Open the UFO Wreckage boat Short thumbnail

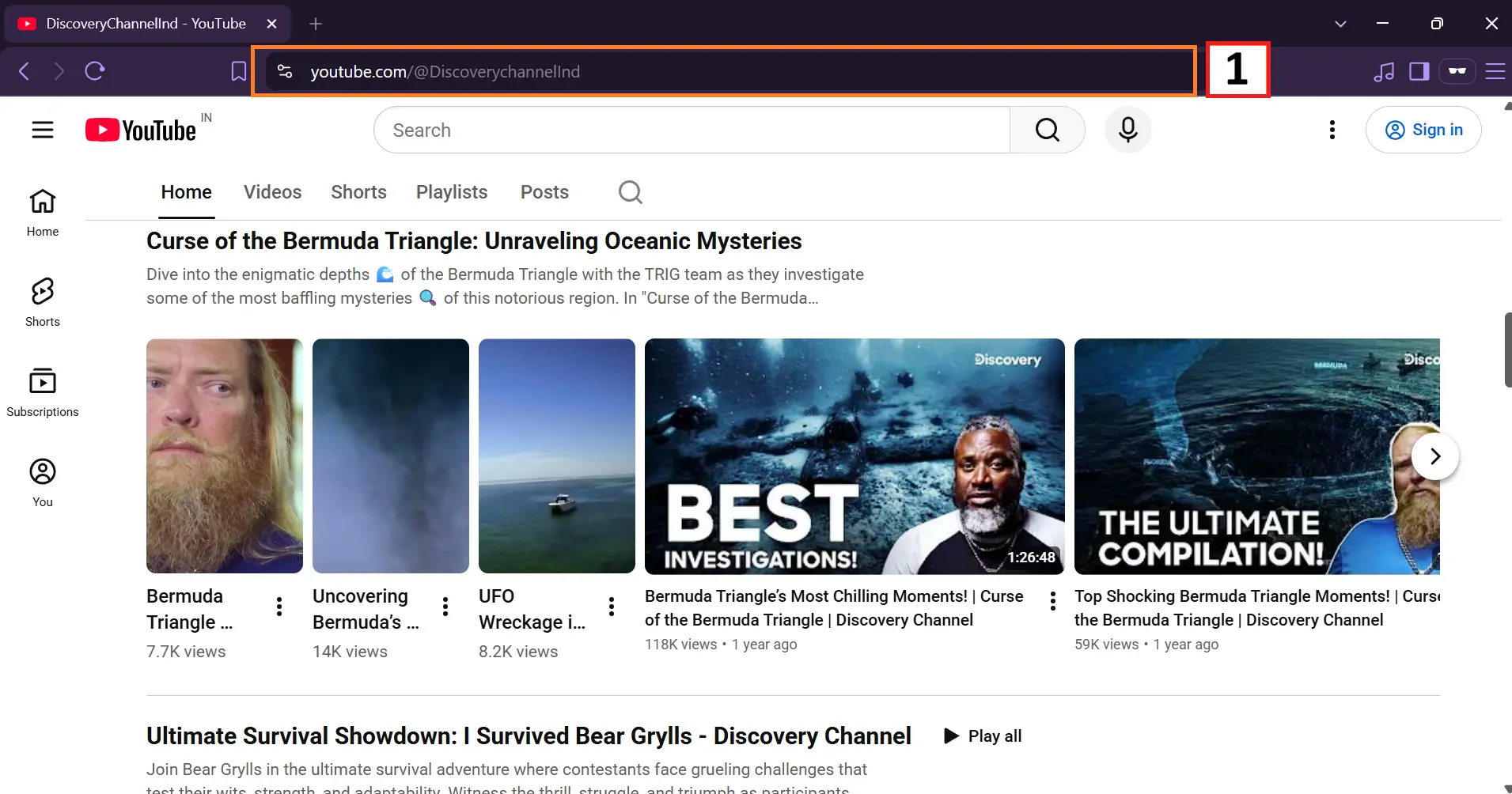click(x=557, y=456)
